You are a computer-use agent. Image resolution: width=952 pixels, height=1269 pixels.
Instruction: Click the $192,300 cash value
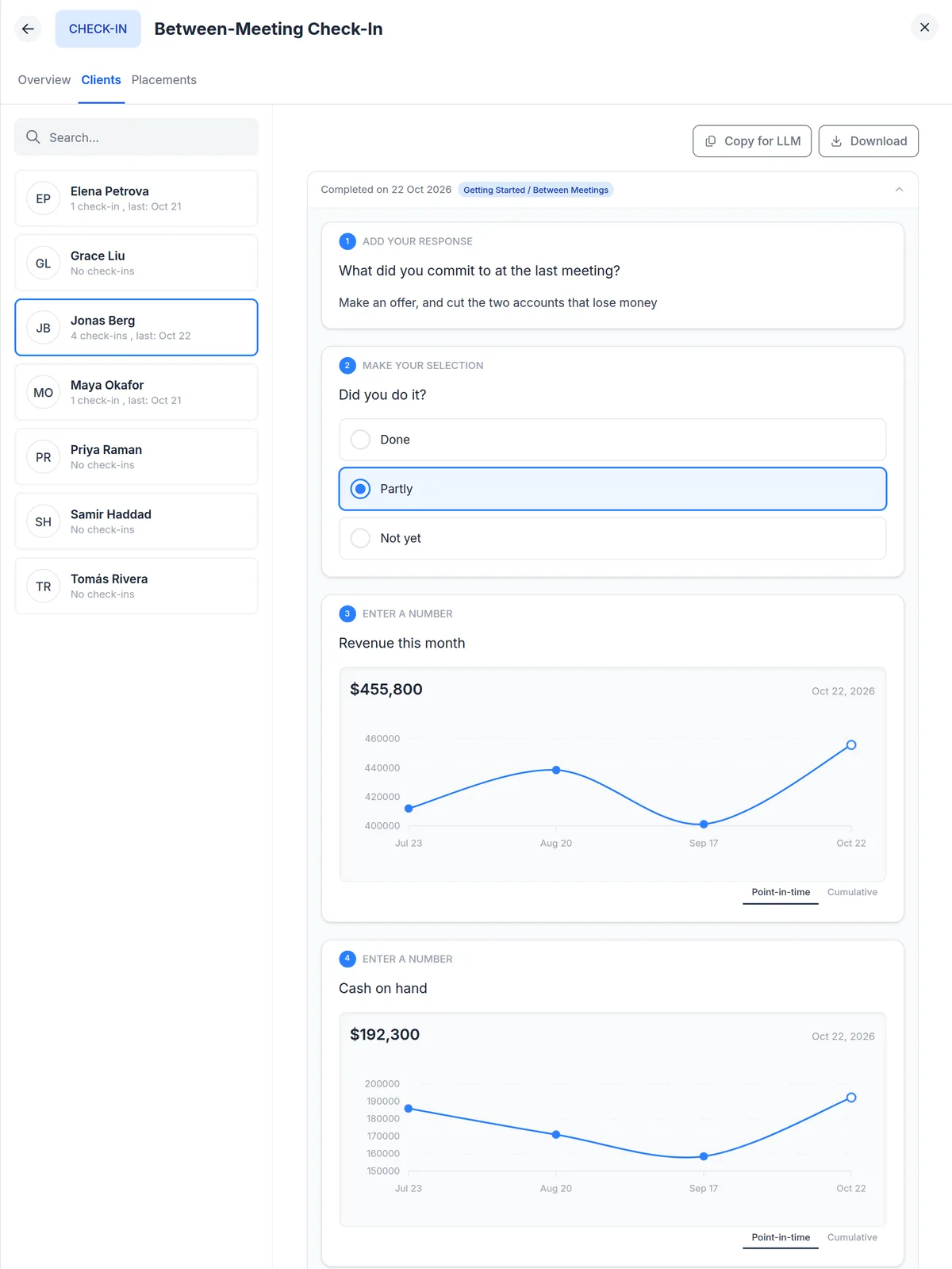click(x=385, y=1035)
